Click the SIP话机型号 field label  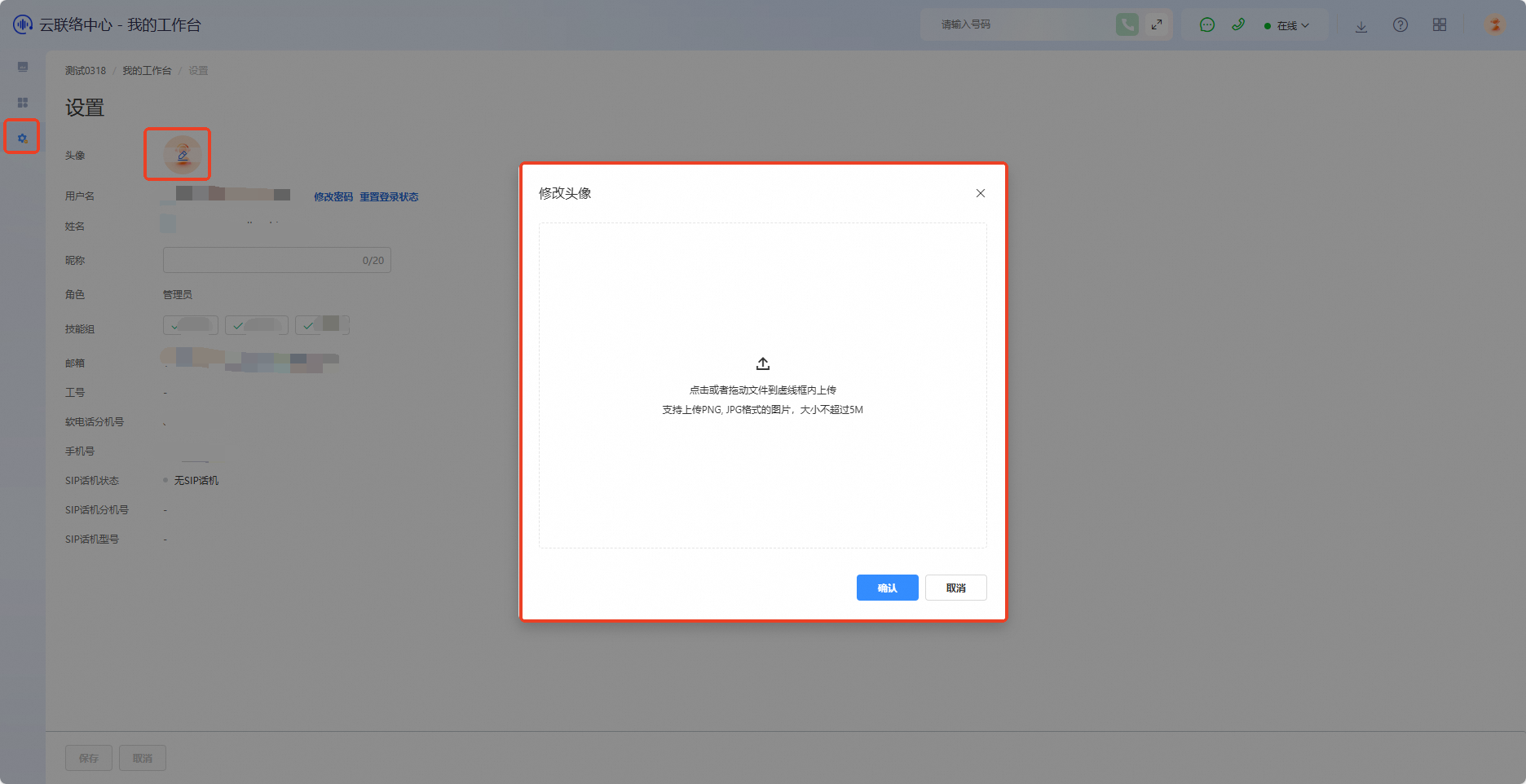(x=92, y=540)
